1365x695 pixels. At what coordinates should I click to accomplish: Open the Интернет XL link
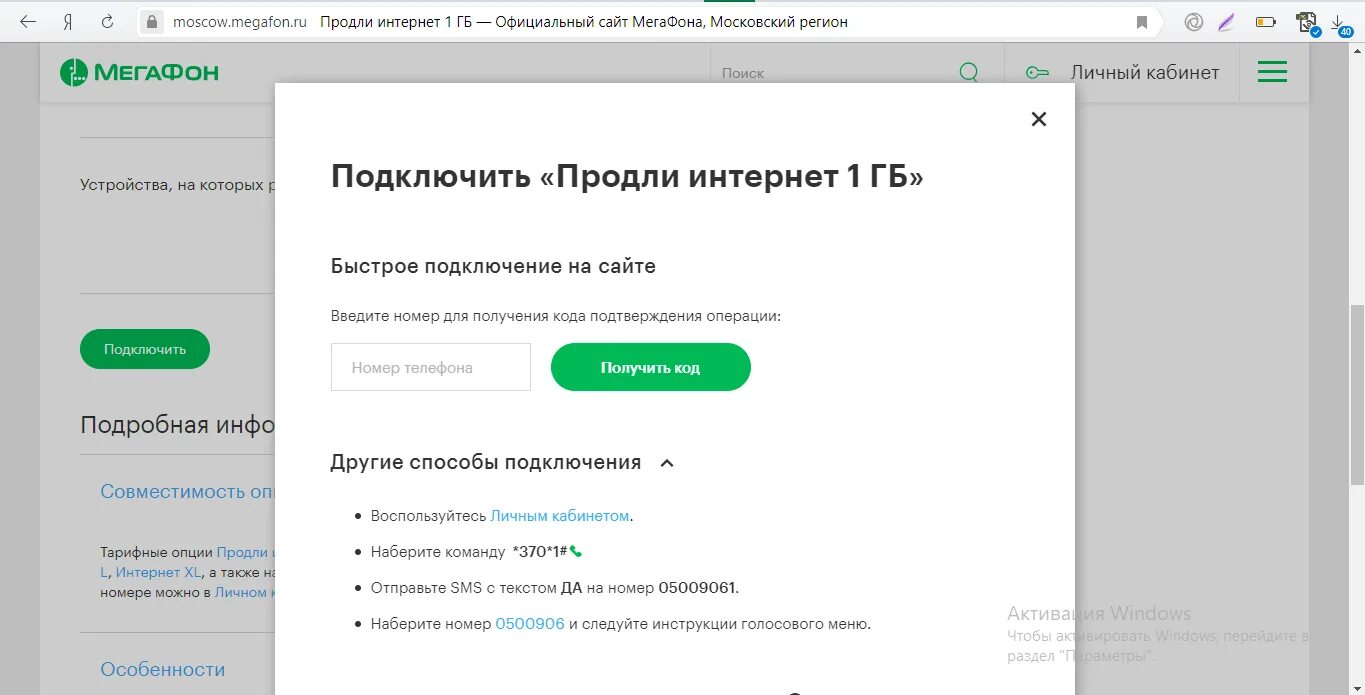pos(158,573)
